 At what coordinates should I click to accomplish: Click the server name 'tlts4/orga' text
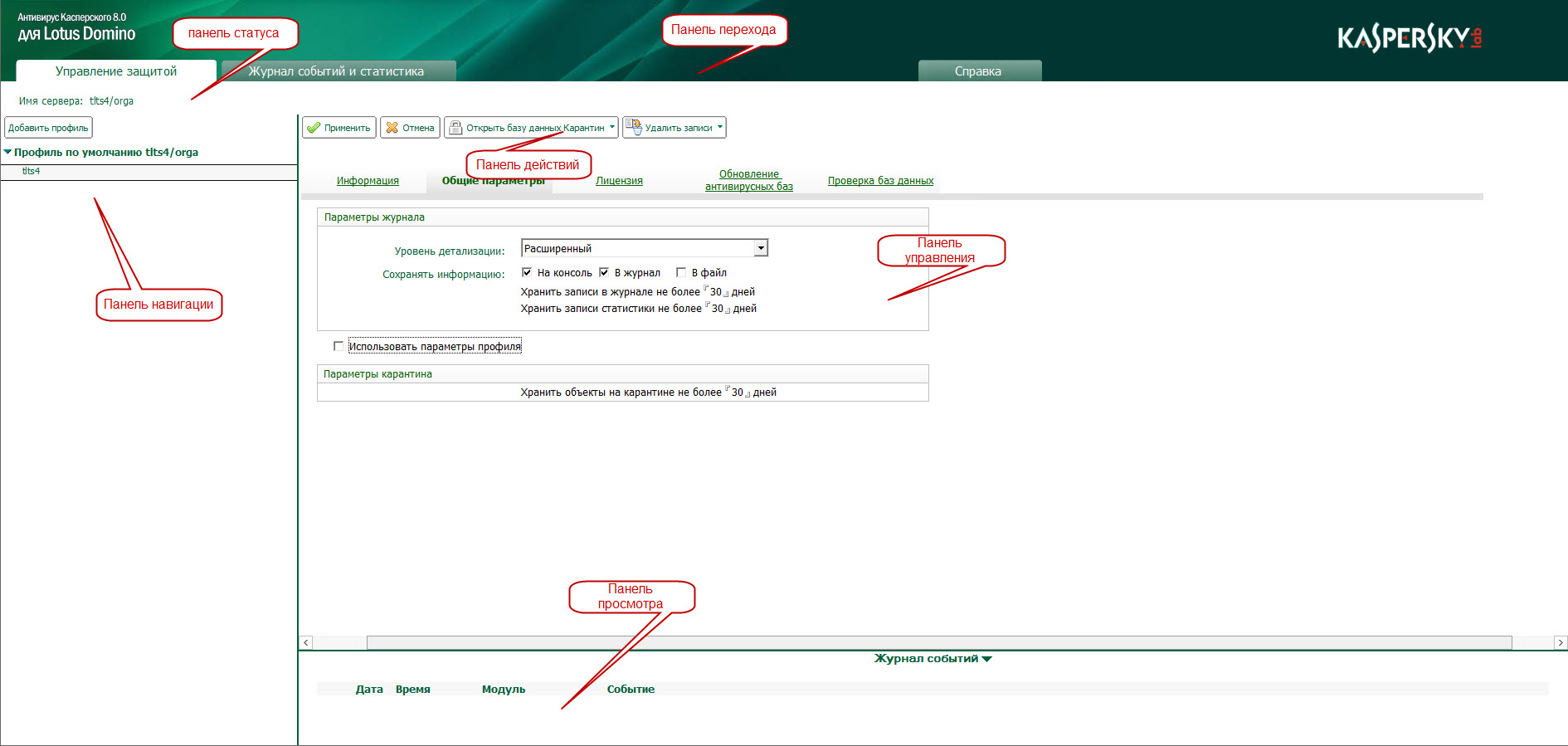(111, 101)
